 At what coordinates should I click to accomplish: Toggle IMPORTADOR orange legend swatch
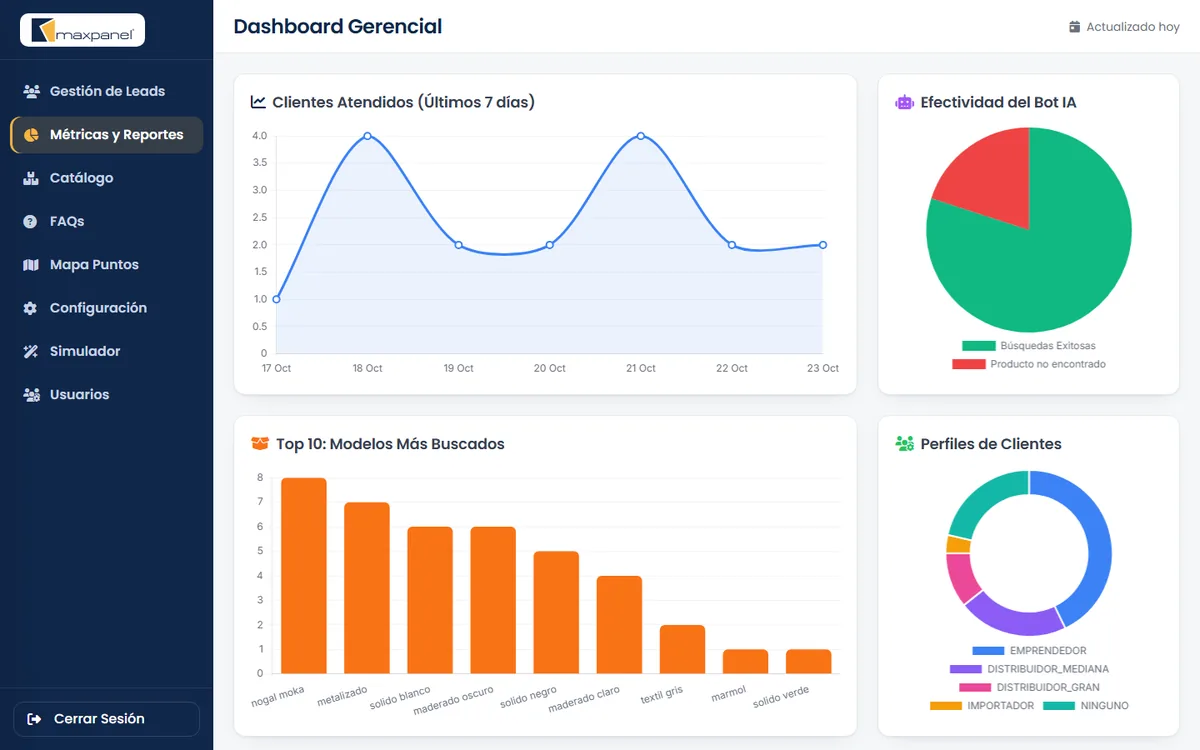pyautogui.click(x=946, y=706)
